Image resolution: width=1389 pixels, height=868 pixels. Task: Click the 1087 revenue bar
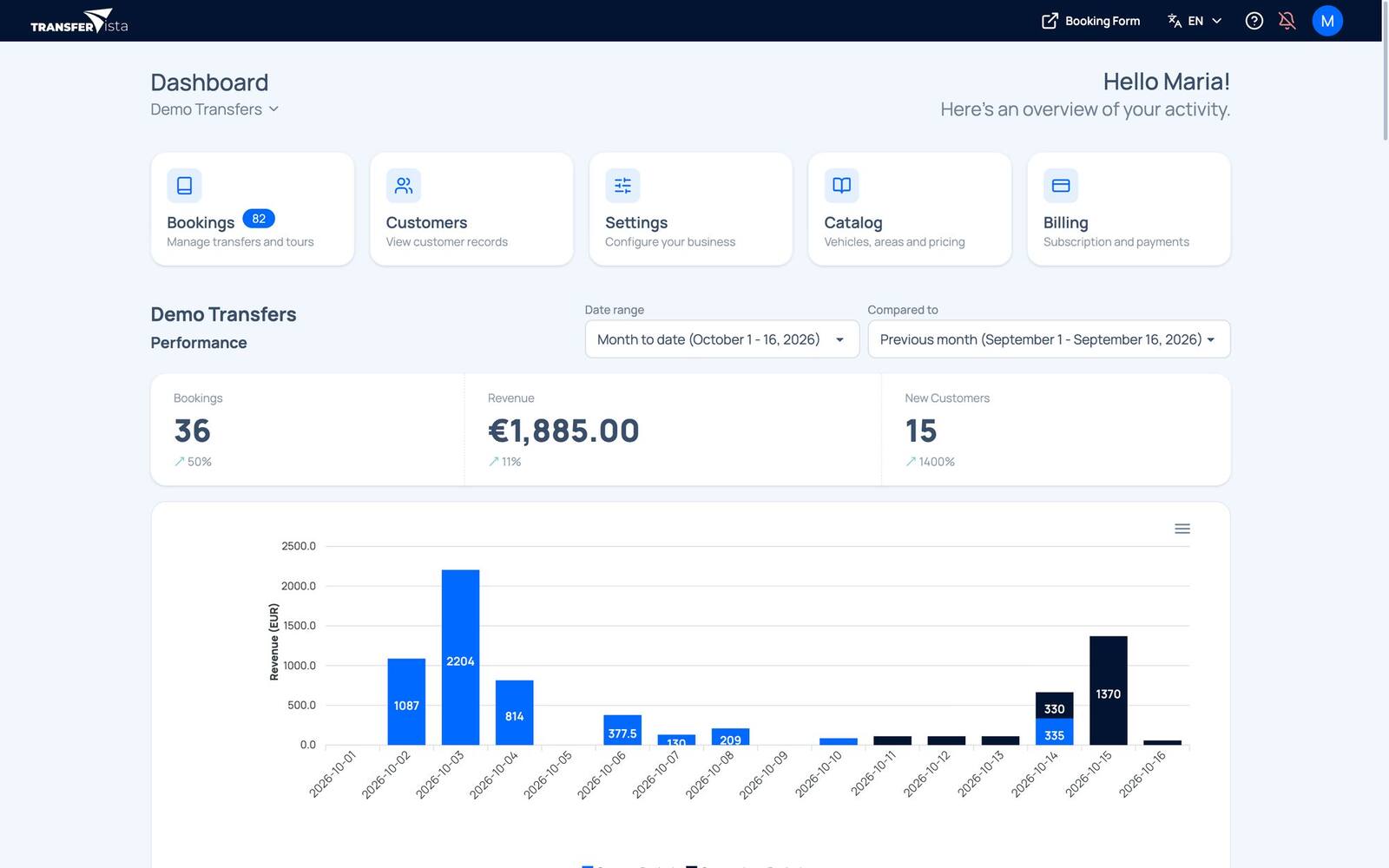coord(406,701)
